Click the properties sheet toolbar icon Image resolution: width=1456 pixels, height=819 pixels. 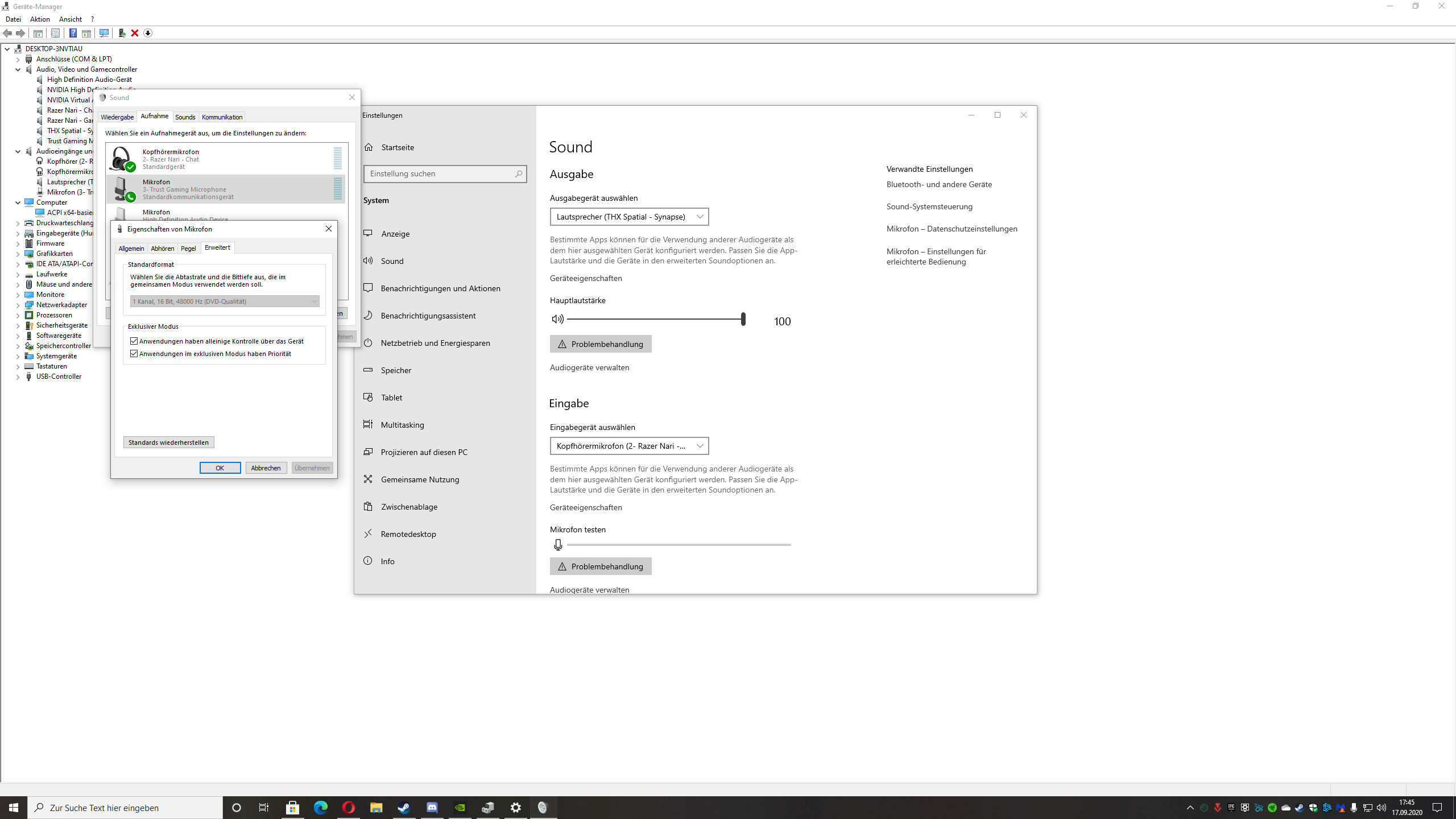pos(55,33)
